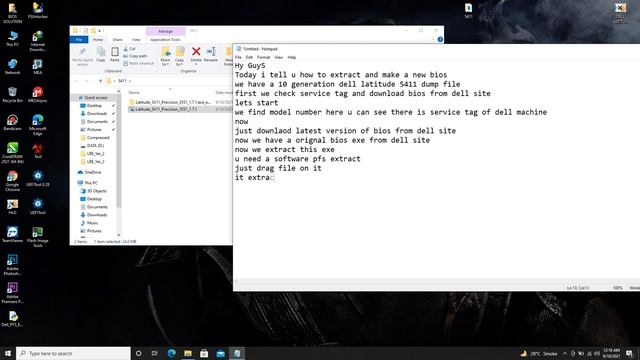Image resolution: width=640 pixels, height=360 pixels.
Task: Select Dell_PFS_Extract file on desktop
Action: coord(12,318)
